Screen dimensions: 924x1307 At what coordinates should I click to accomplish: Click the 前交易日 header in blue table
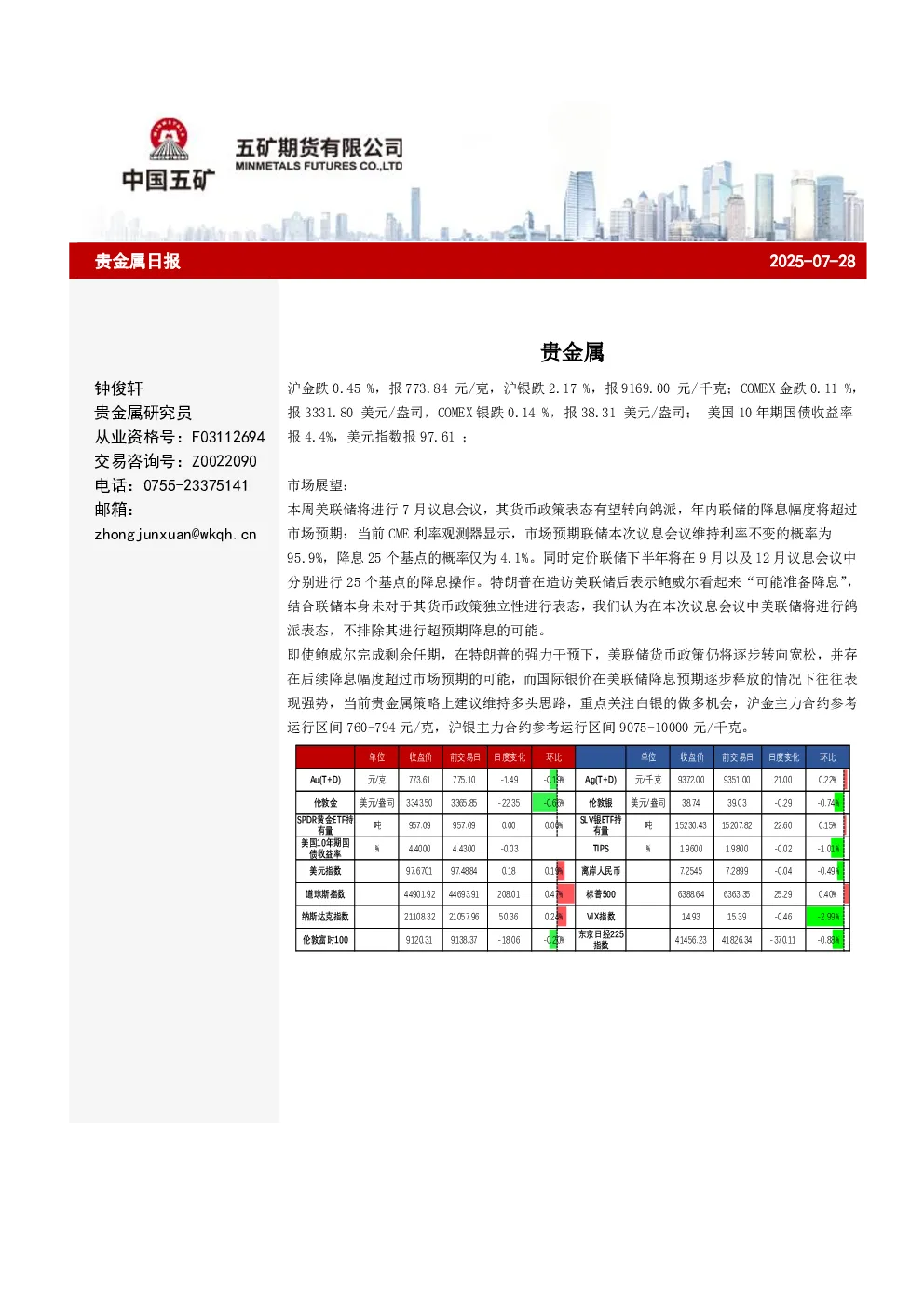pyautogui.click(x=736, y=756)
